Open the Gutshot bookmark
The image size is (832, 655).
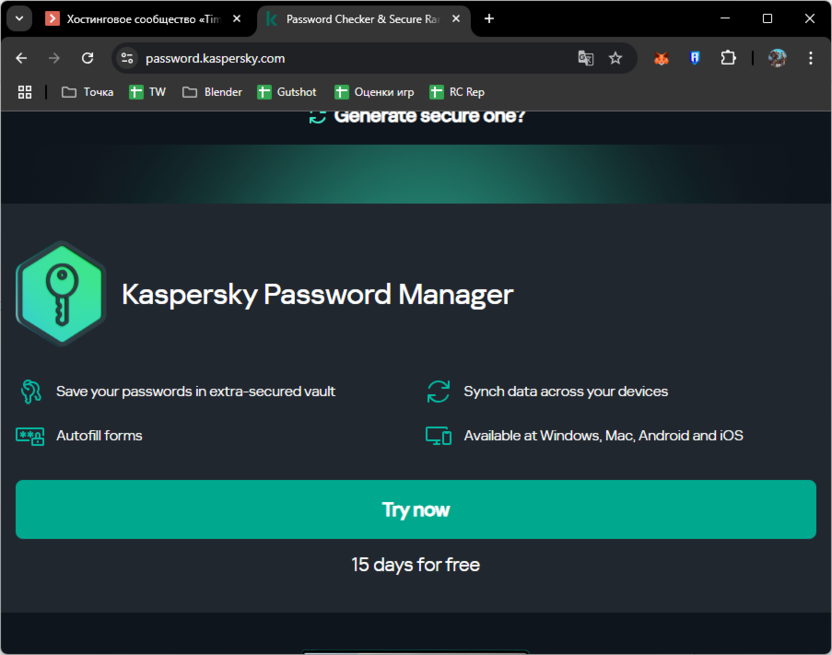pos(287,92)
